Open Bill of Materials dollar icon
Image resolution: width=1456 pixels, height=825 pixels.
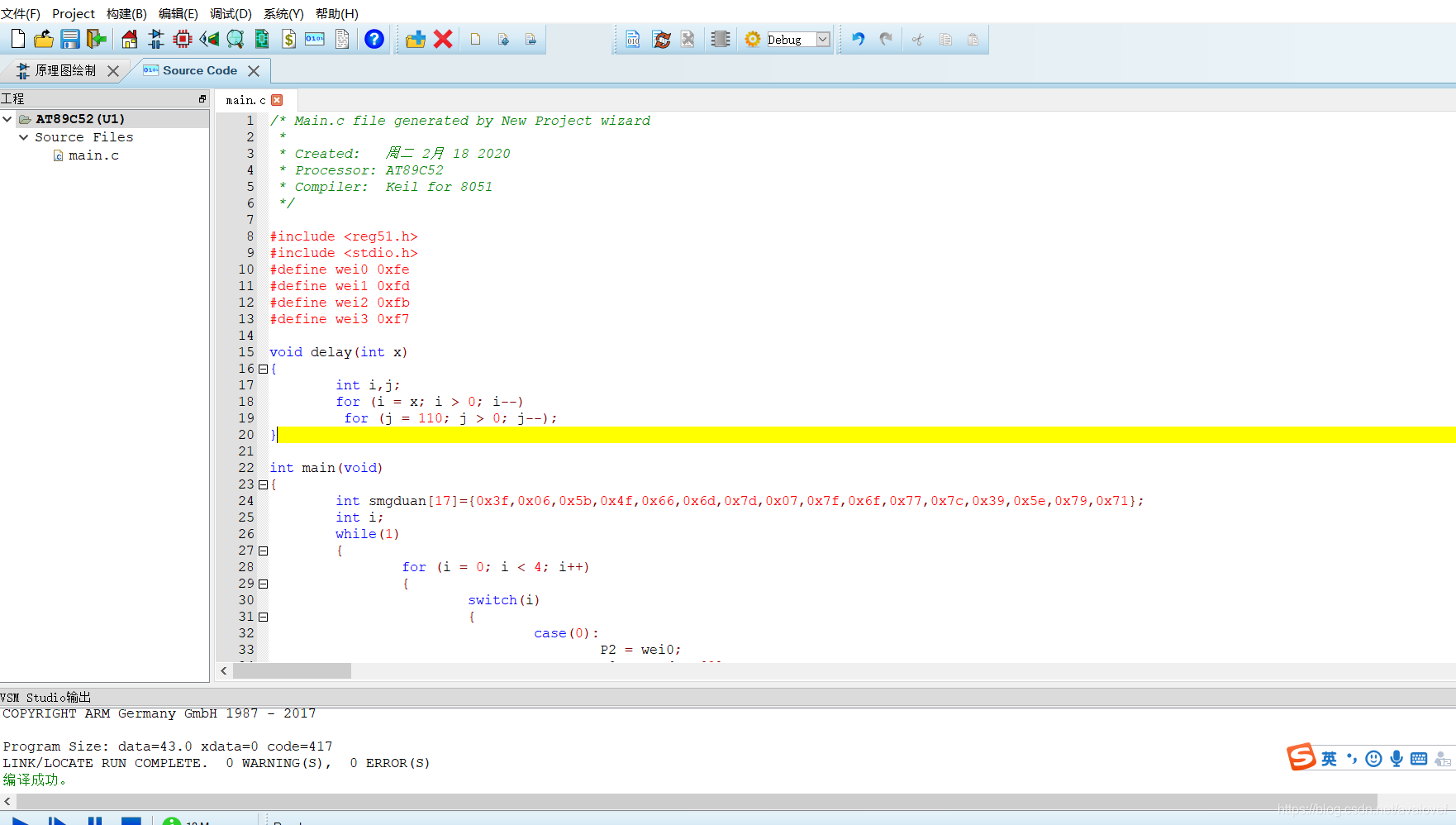click(288, 39)
